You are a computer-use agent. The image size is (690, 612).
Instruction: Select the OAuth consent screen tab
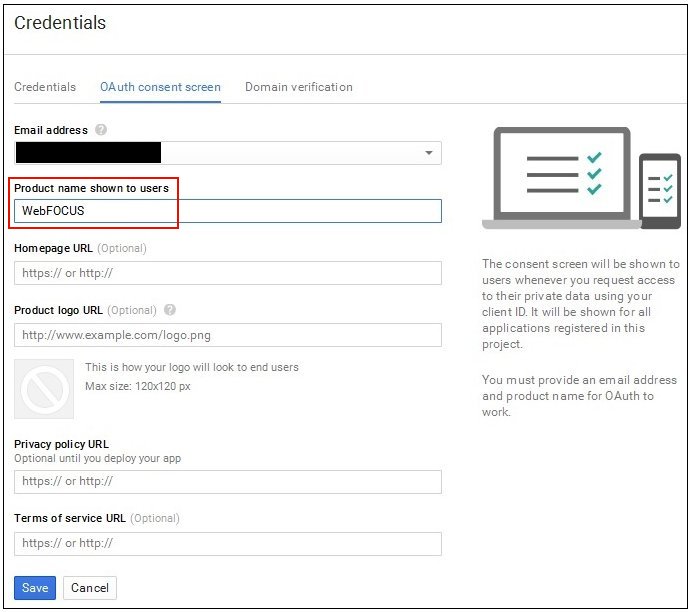tap(160, 87)
